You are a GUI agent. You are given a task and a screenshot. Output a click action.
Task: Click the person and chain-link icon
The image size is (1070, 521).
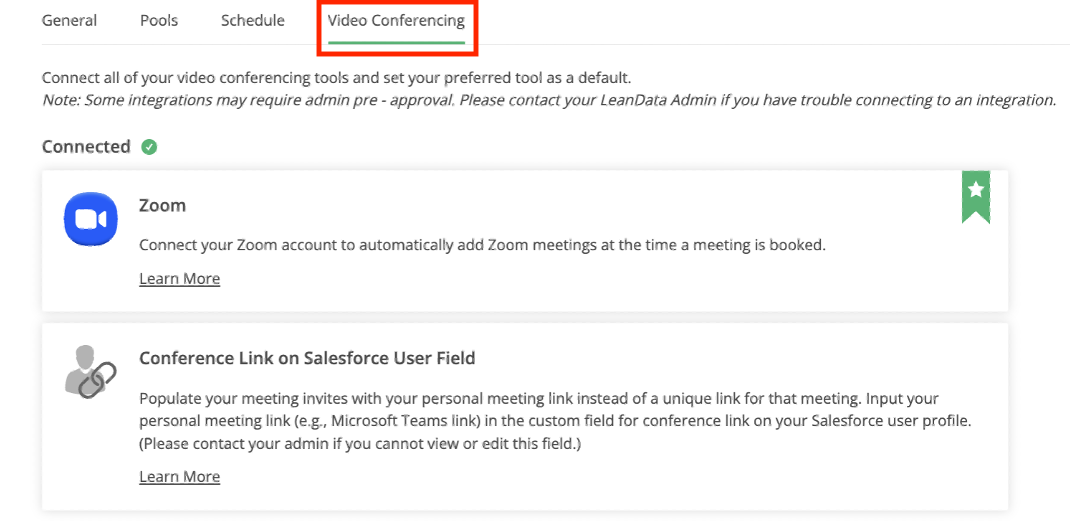(x=90, y=371)
